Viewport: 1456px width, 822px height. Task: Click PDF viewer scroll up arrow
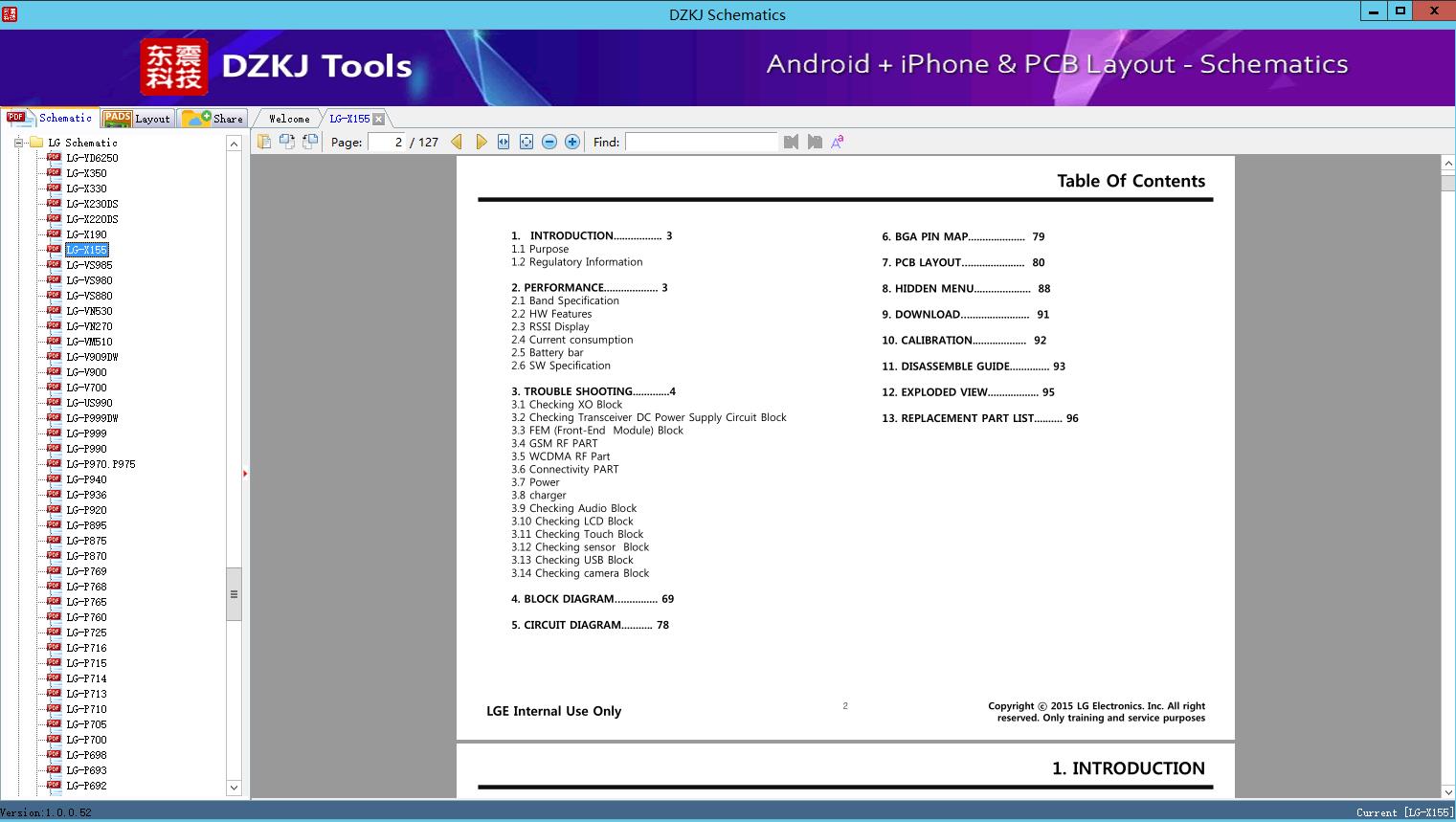coord(1448,164)
